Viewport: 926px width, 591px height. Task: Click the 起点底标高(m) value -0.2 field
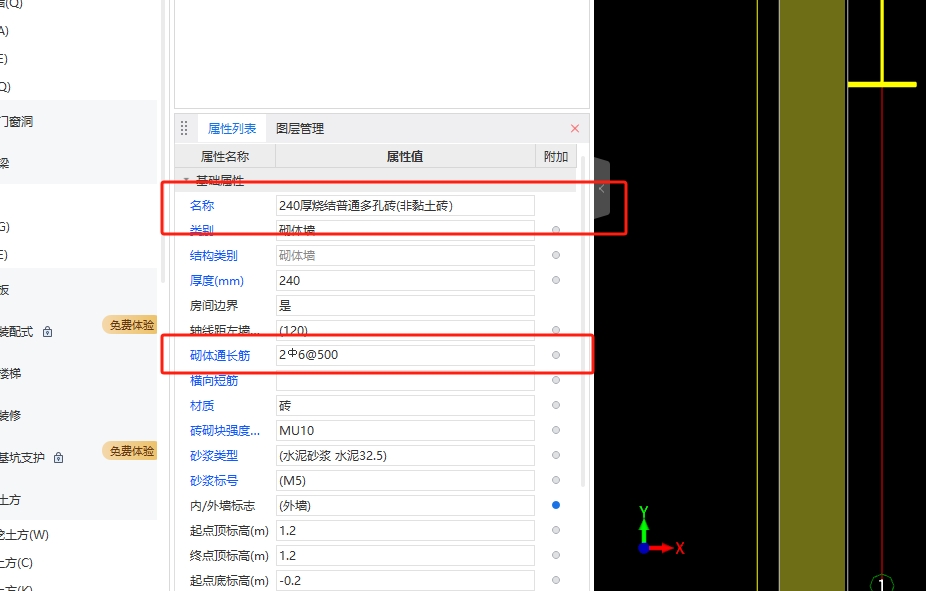coord(405,580)
